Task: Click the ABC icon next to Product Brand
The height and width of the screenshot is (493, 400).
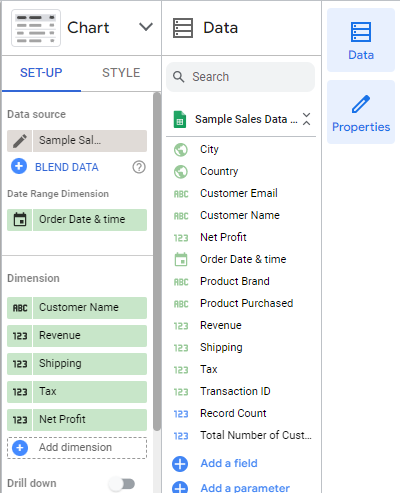Action: coord(181,282)
